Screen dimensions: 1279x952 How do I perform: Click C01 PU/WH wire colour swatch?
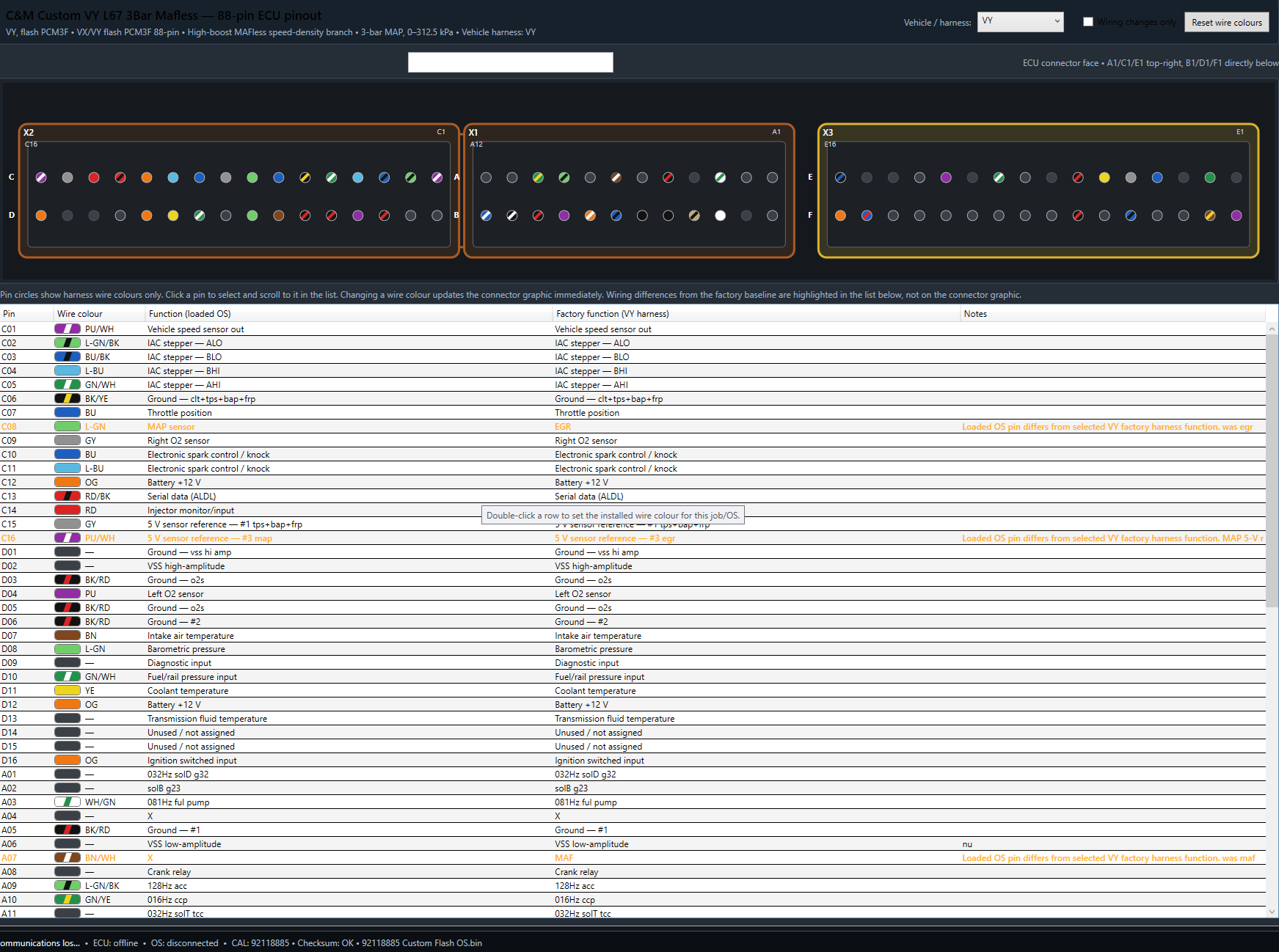pyautogui.click(x=68, y=329)
